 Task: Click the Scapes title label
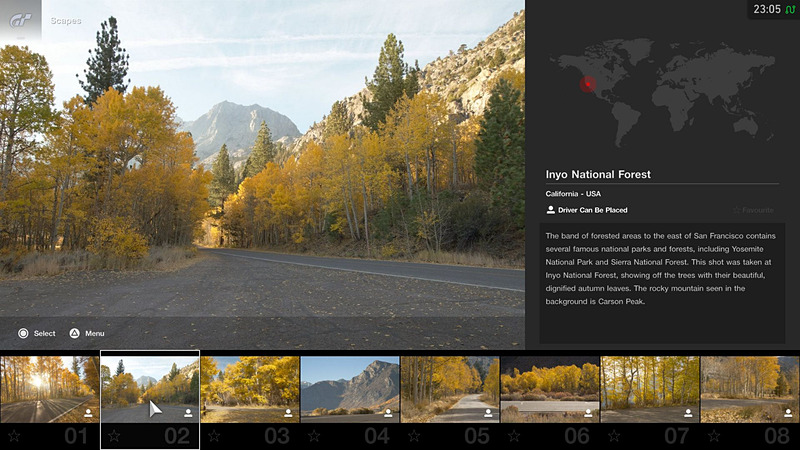66,21
